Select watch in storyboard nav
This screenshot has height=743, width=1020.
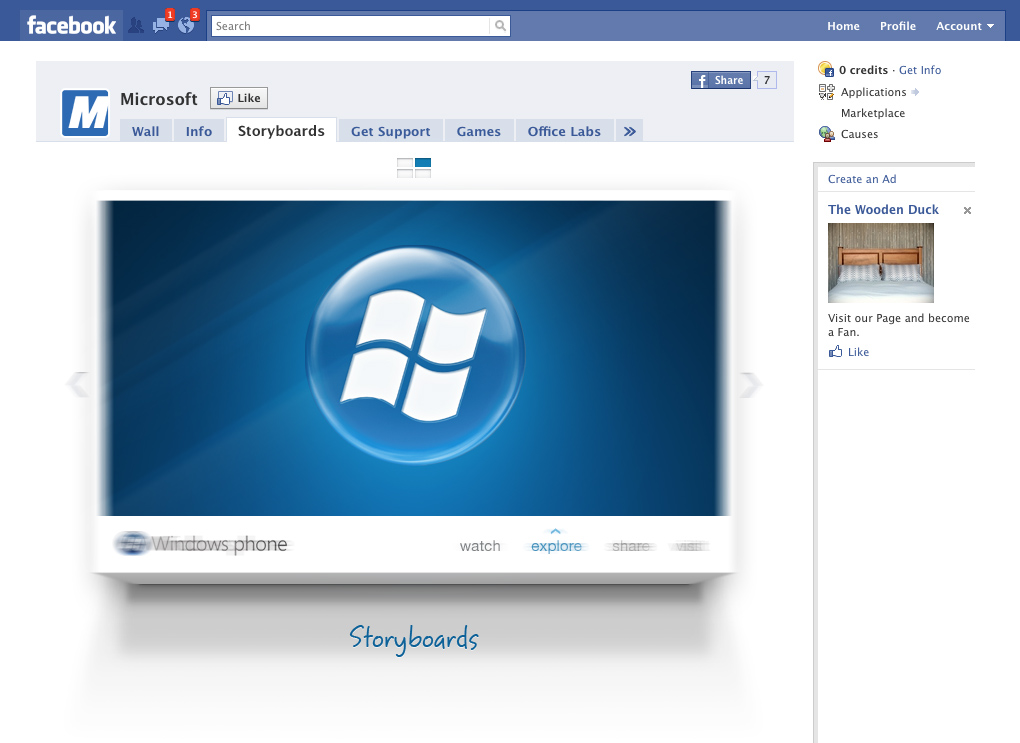click(x=480, y=546)
